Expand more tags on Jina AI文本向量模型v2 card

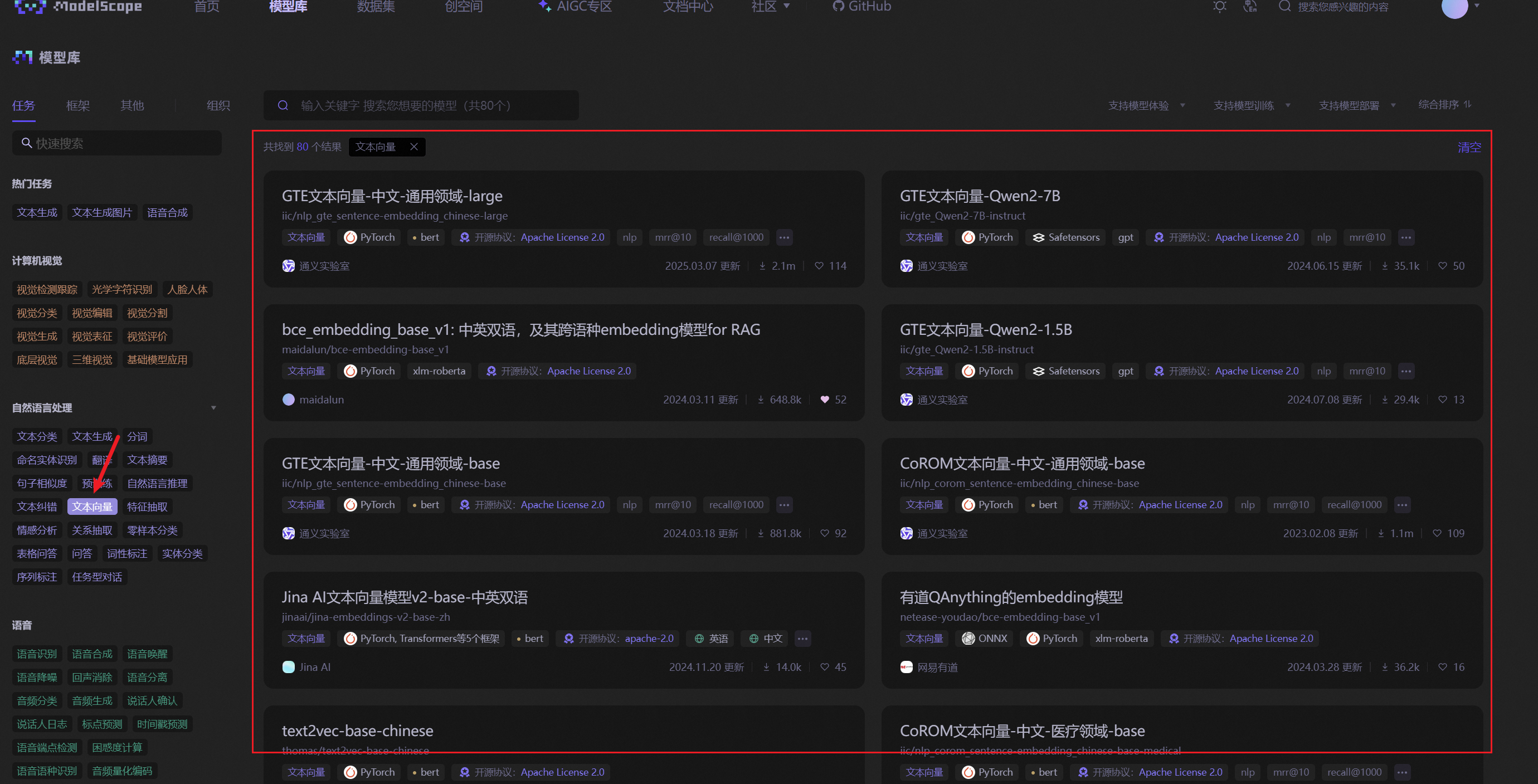pos(802,639)
